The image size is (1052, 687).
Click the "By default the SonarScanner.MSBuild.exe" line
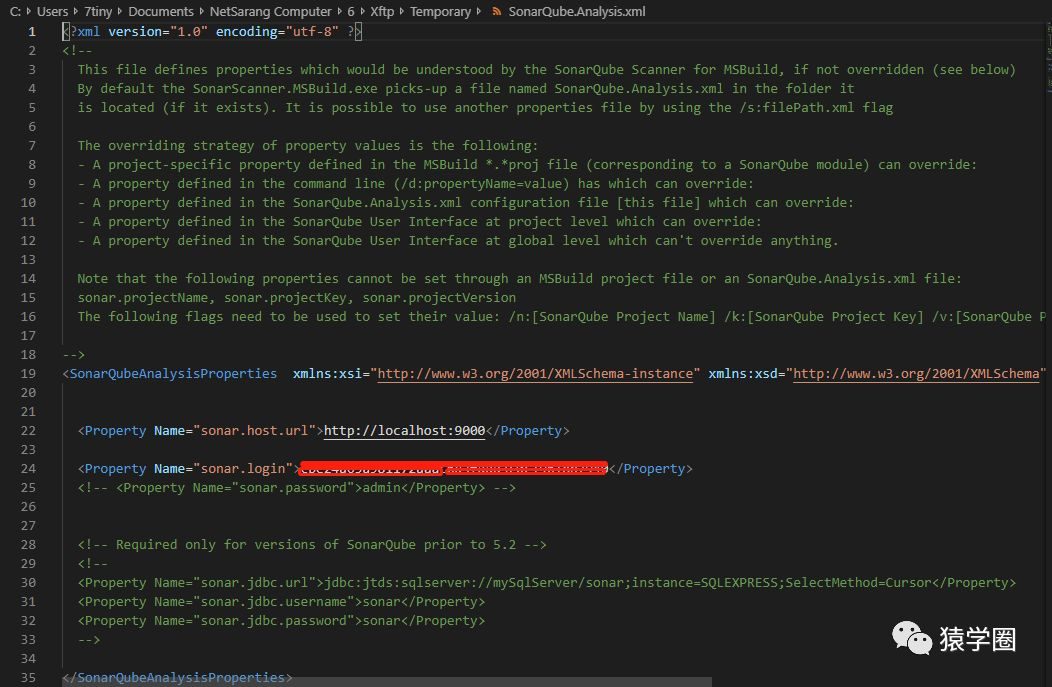(466, 89)
